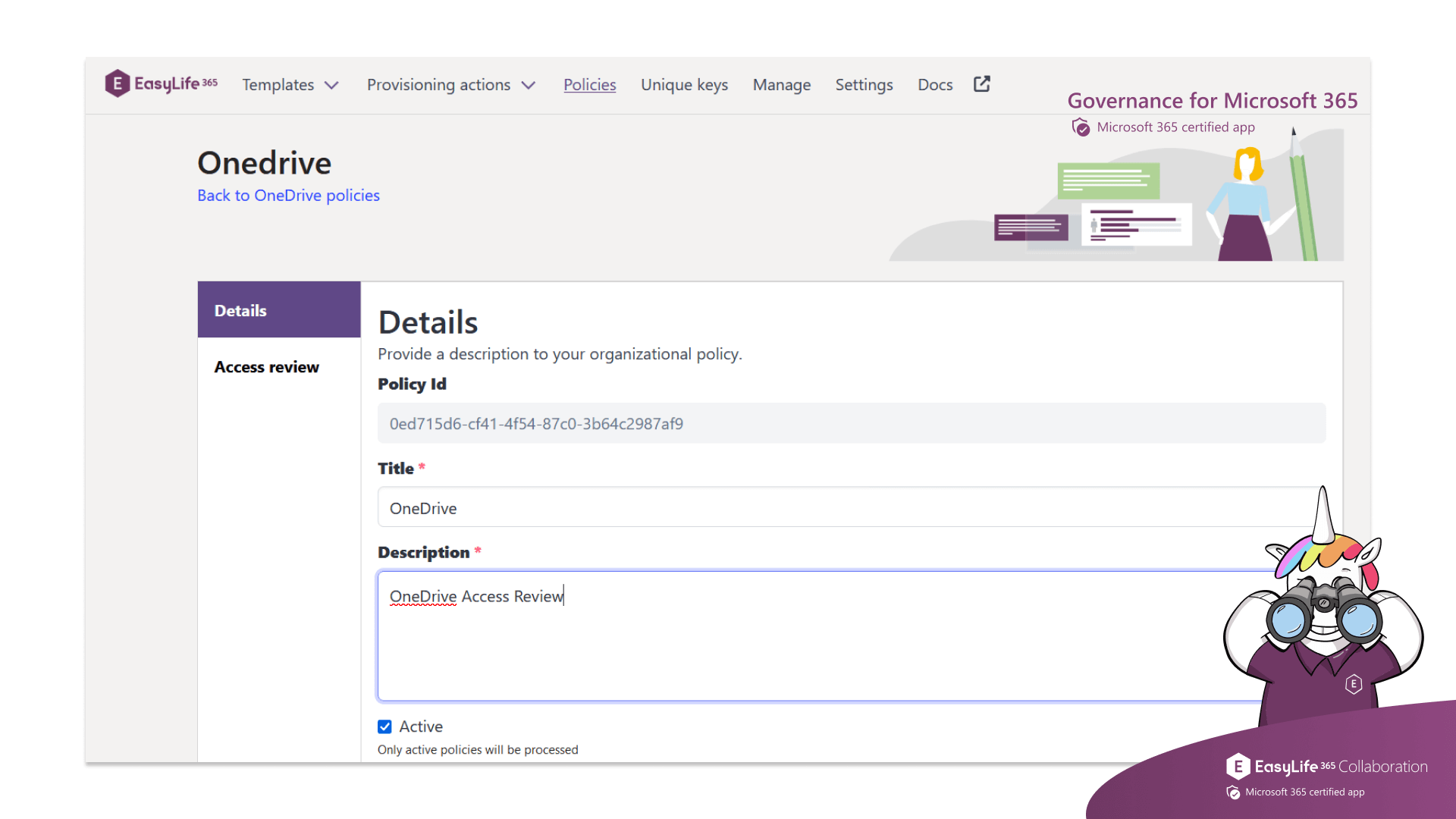This screenshot has height=819, width=1456.
Task: Navigate to Unique keys
Action: coord(684,84)
